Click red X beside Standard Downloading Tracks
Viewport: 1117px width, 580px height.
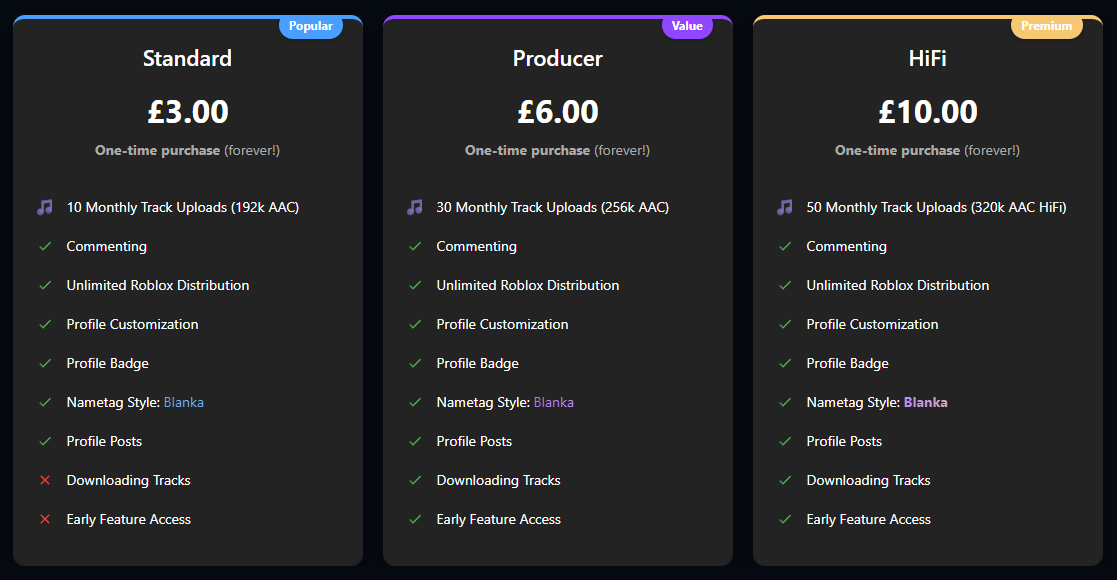click(44, 481)
